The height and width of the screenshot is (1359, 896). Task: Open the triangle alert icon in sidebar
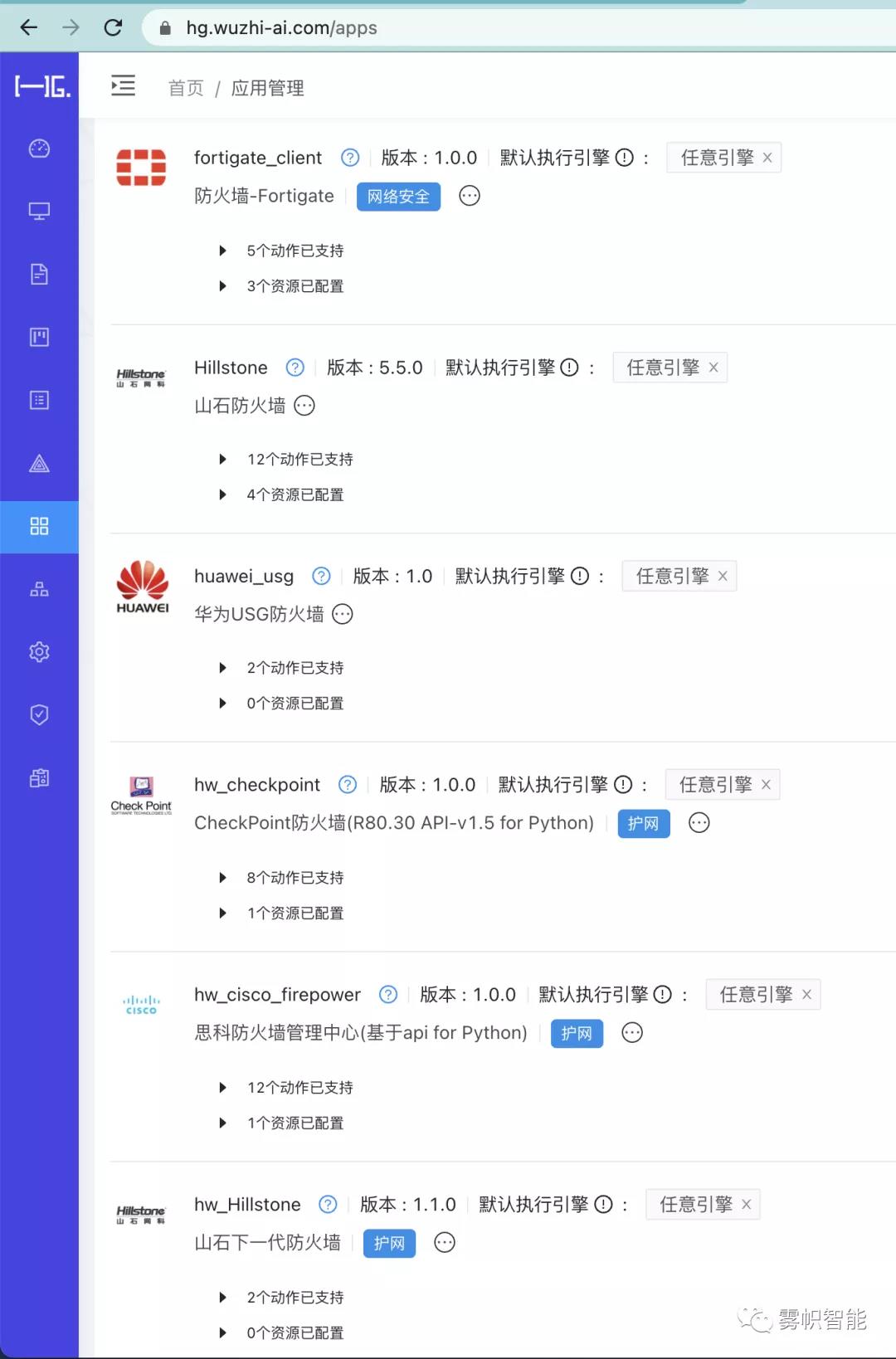39,464
